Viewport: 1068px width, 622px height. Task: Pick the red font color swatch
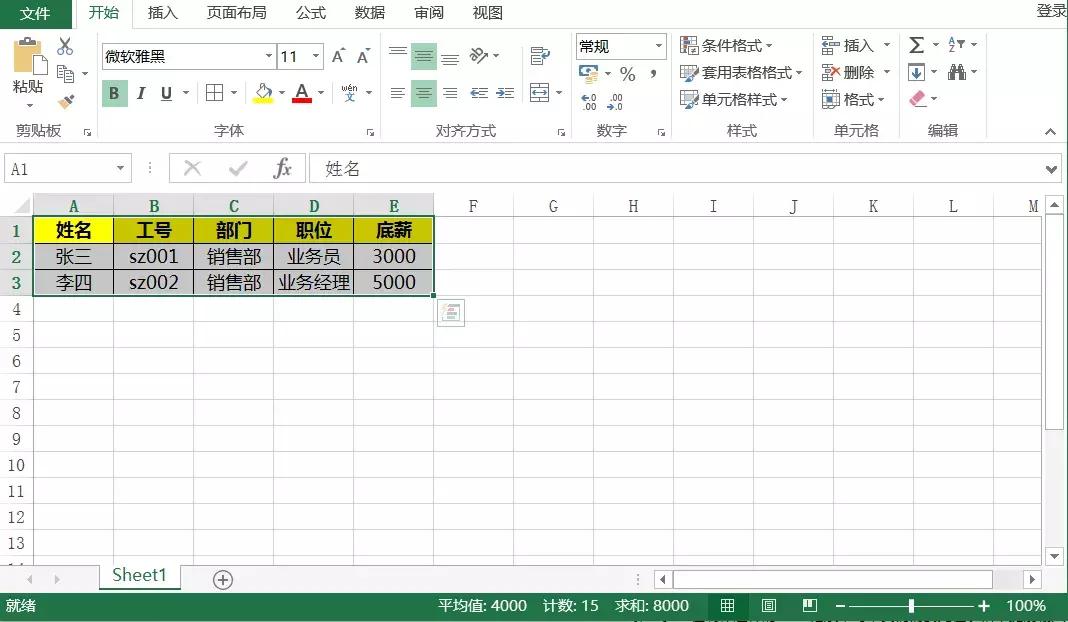300,98
